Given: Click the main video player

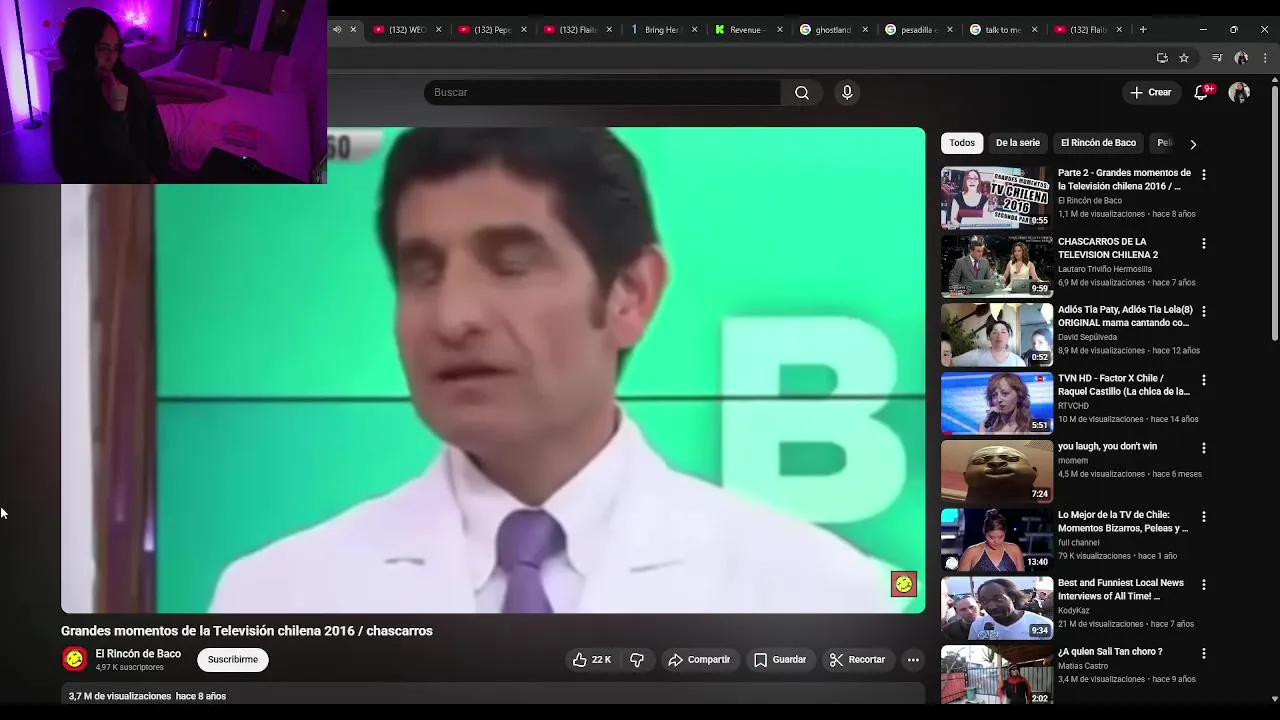Looking at the screenshot, I should [493, 370].
